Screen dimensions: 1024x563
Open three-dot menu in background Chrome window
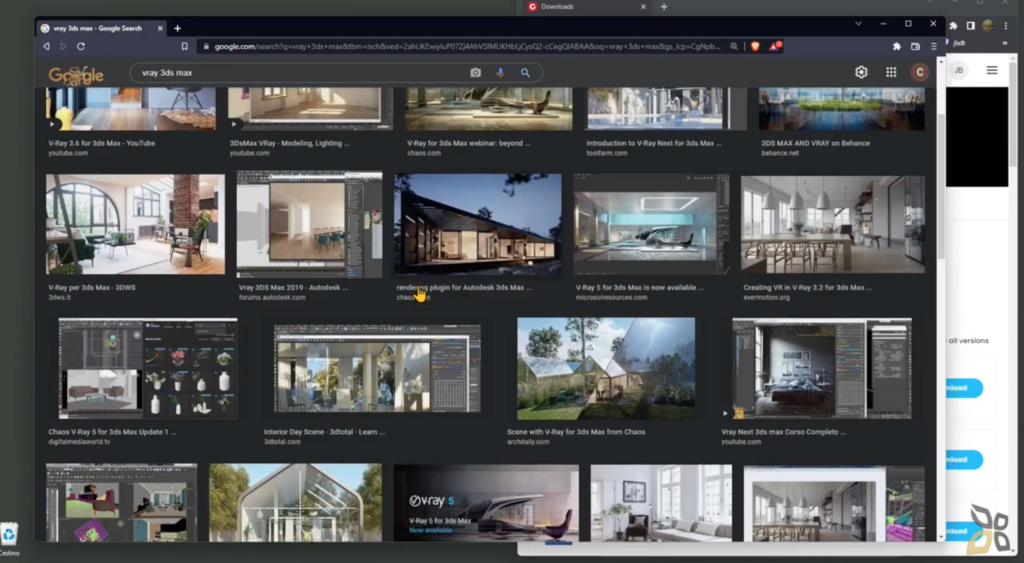1006,25
